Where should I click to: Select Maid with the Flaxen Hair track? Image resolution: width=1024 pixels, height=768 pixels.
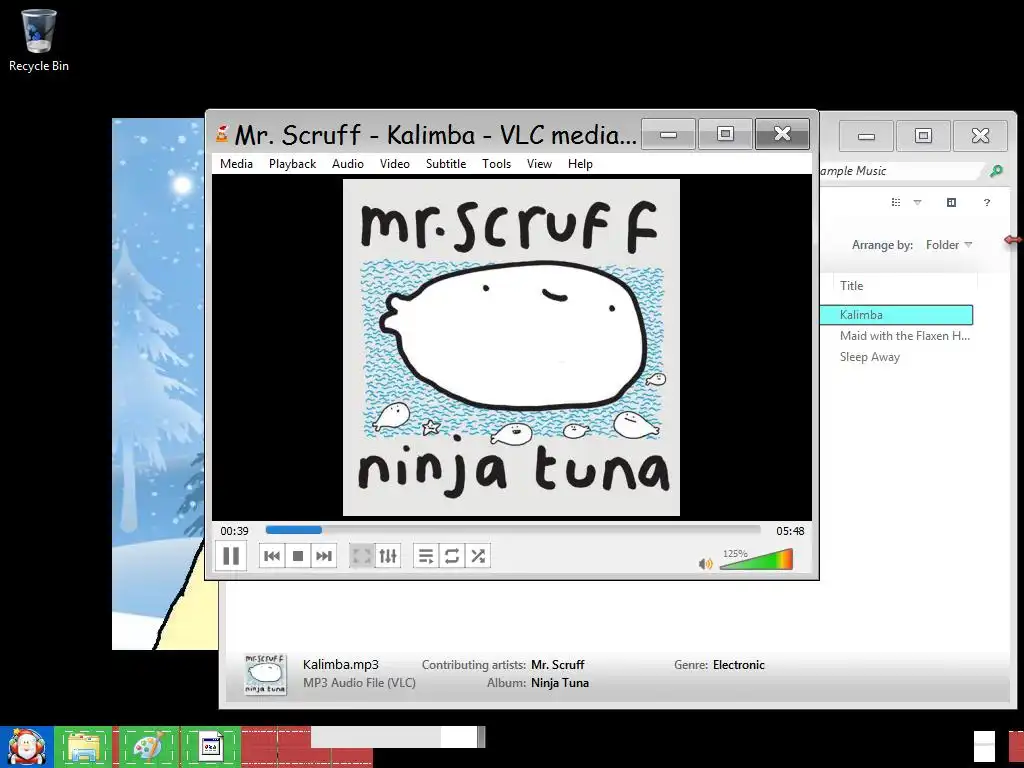point(904,336)
